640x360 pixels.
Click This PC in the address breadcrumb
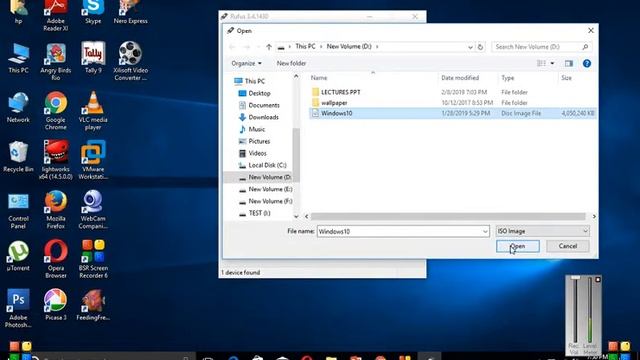(x=305, y=47)
